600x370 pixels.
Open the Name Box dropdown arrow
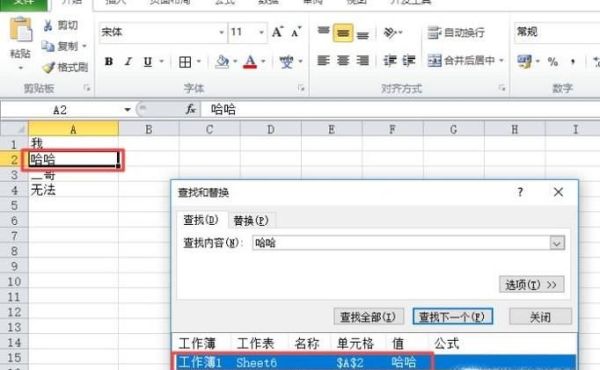pos(127,110)
